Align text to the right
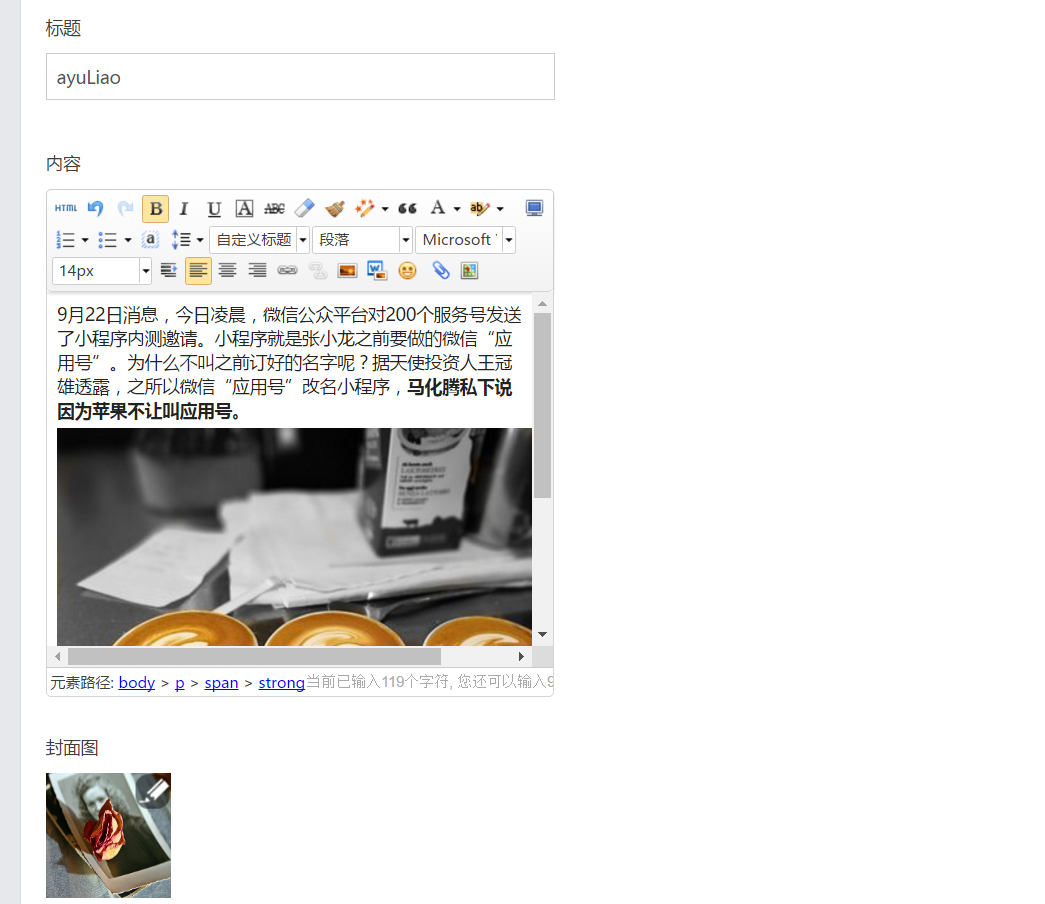This screenshot has height=904, width=1045. click(x=257, y=271)
